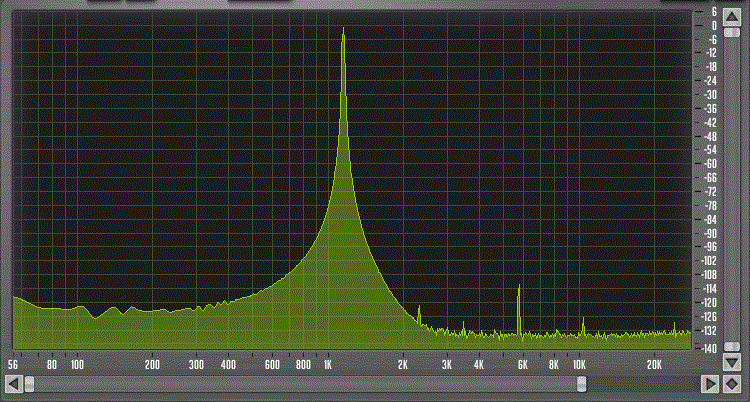Click the "300" frequency axis label
Screen dimensions: 750x402
(x=197, y=365)
